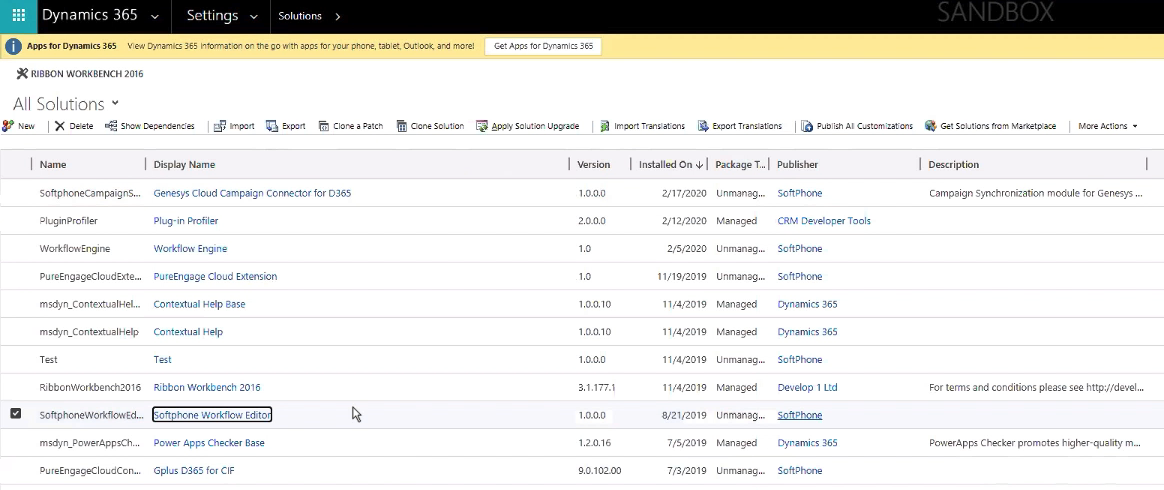The width and height of the screenshot is (1164, 490).
Task: Sort by the Name column header
Action: [53, 165]
